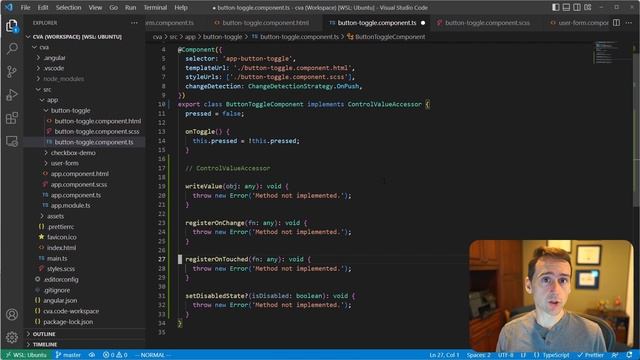Open the Accounts menu icon
The width and height of the screenshot is (640, 360).
point(12,315)
